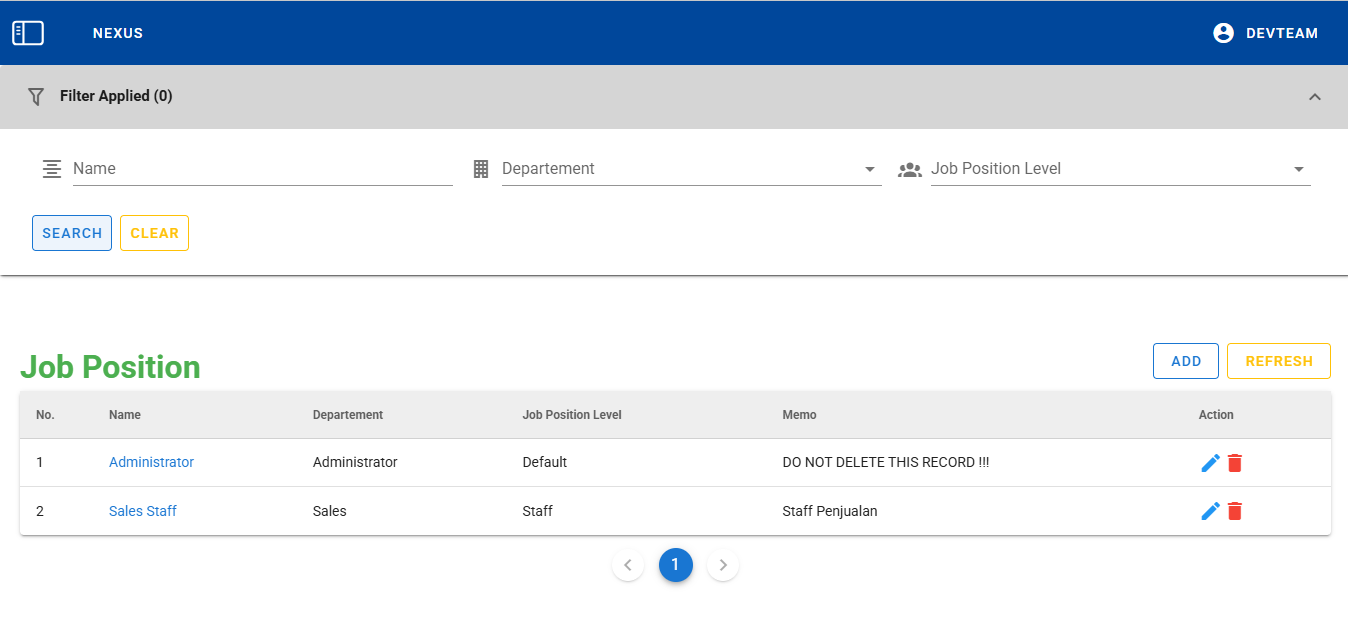Click the building icon beside Departement
The width and height of the screenshot is (1348, 640).
pos(481,169)
